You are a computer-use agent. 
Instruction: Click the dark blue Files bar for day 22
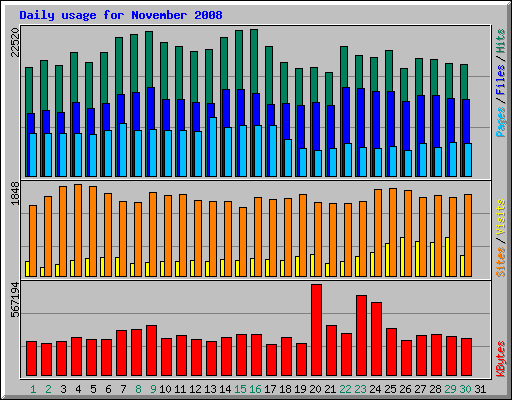(346, 115)
